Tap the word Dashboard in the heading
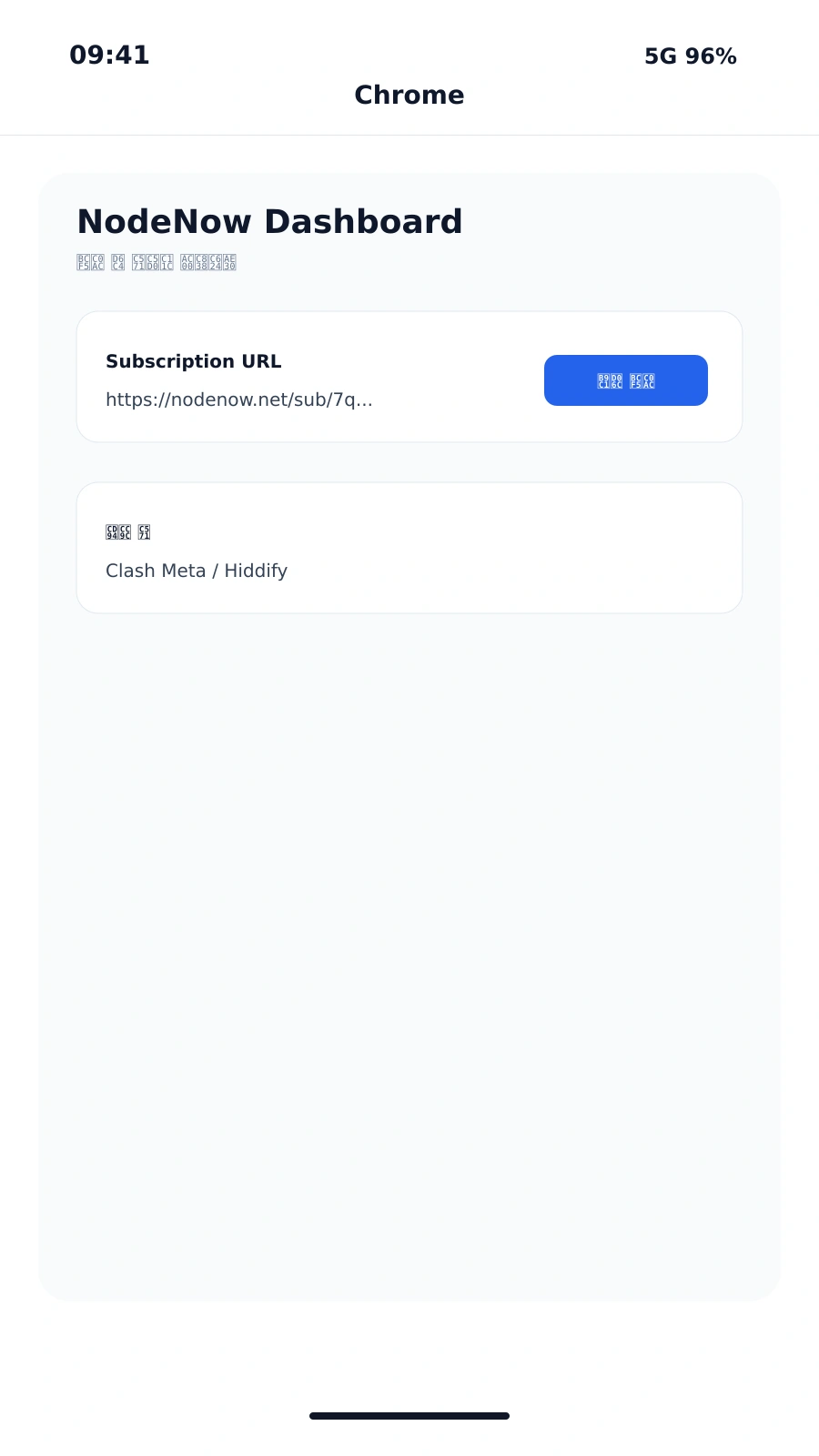 pos(363,222)
